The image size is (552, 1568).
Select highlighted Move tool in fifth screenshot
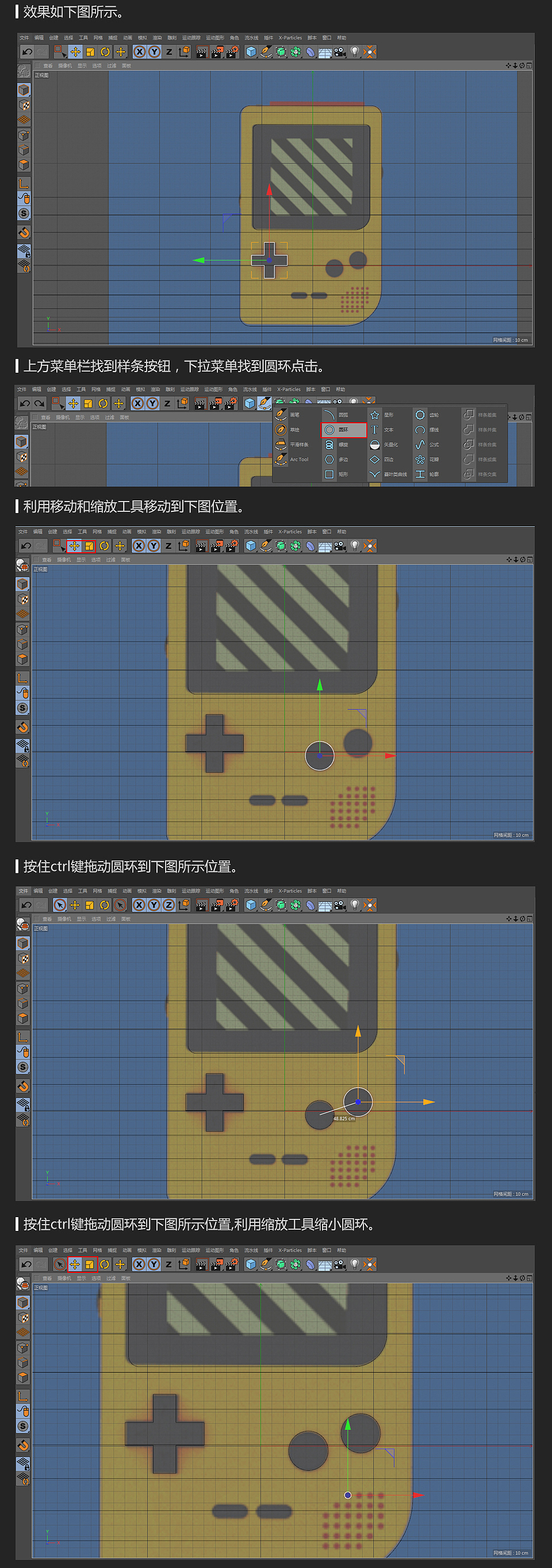click(x=75, y=1264)
